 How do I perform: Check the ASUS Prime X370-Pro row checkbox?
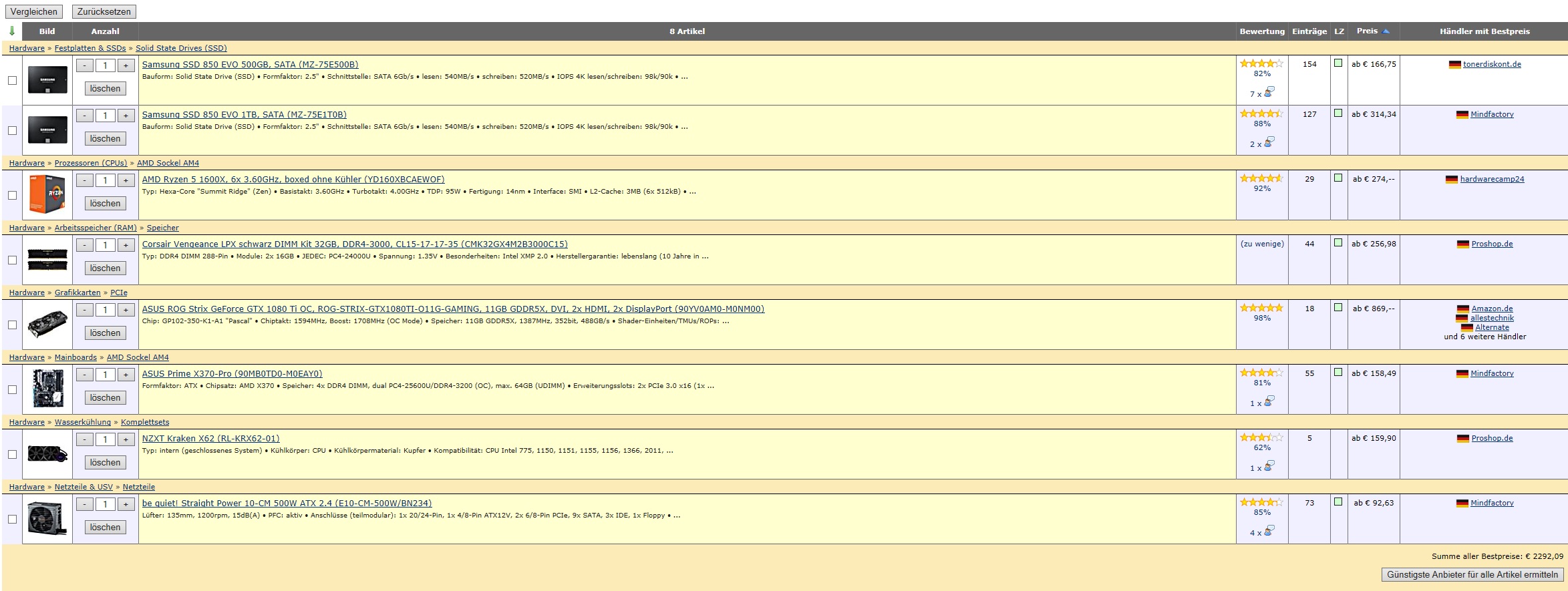pyautogui.click(x=12, y=389)
